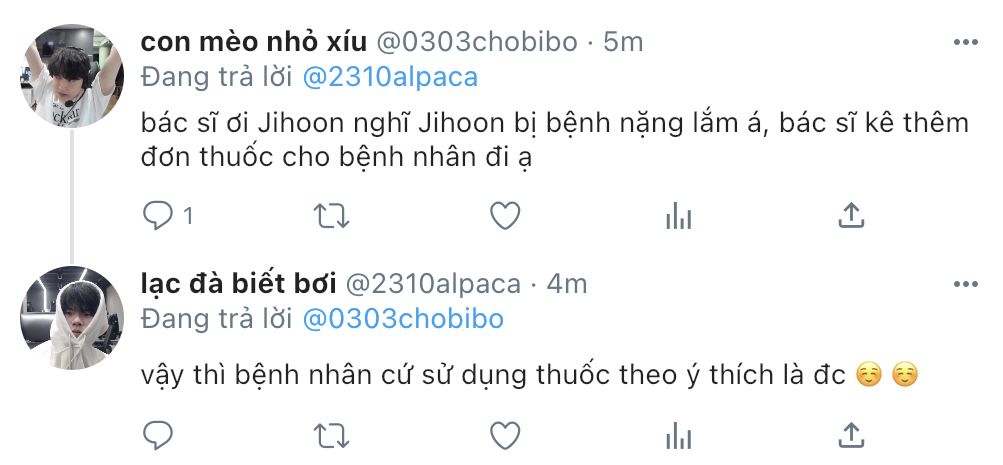Open lạc đà biết bơi's profile picture

coord(72,317)
